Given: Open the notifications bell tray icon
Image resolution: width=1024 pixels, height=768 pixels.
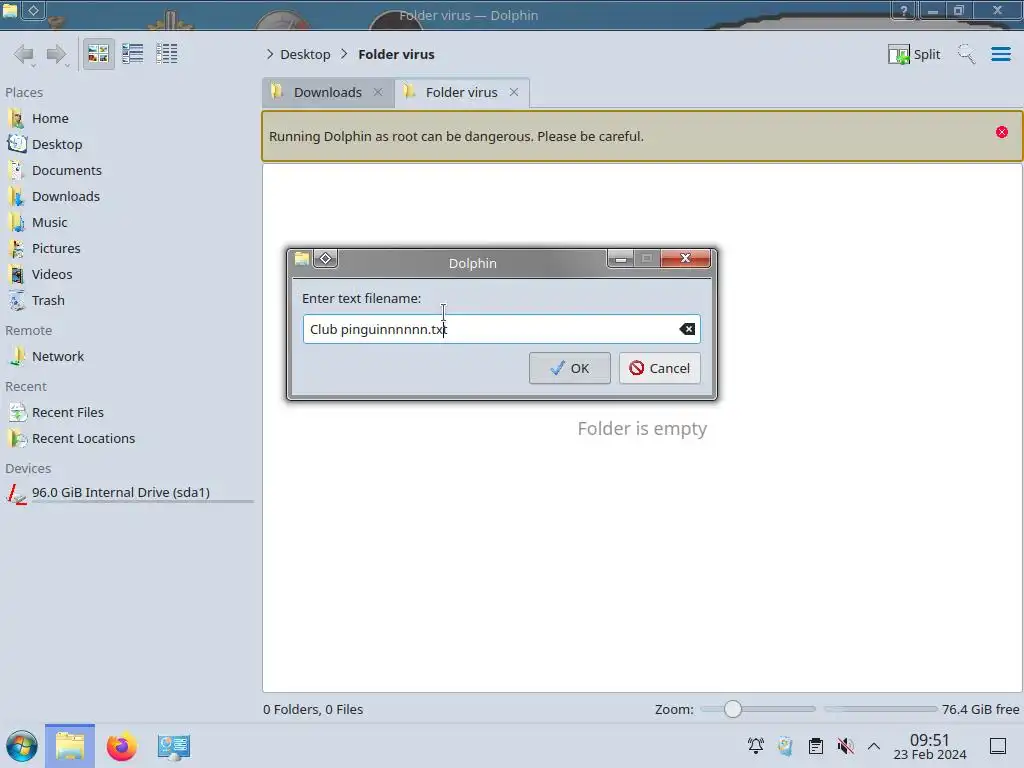Looking at the screenshot, I should pos(756,746).
